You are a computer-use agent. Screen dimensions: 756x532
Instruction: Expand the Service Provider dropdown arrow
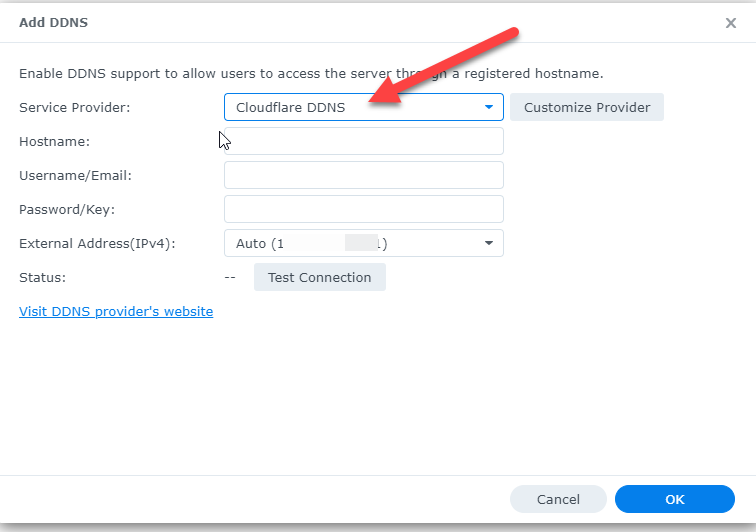[x=488, y=107]
